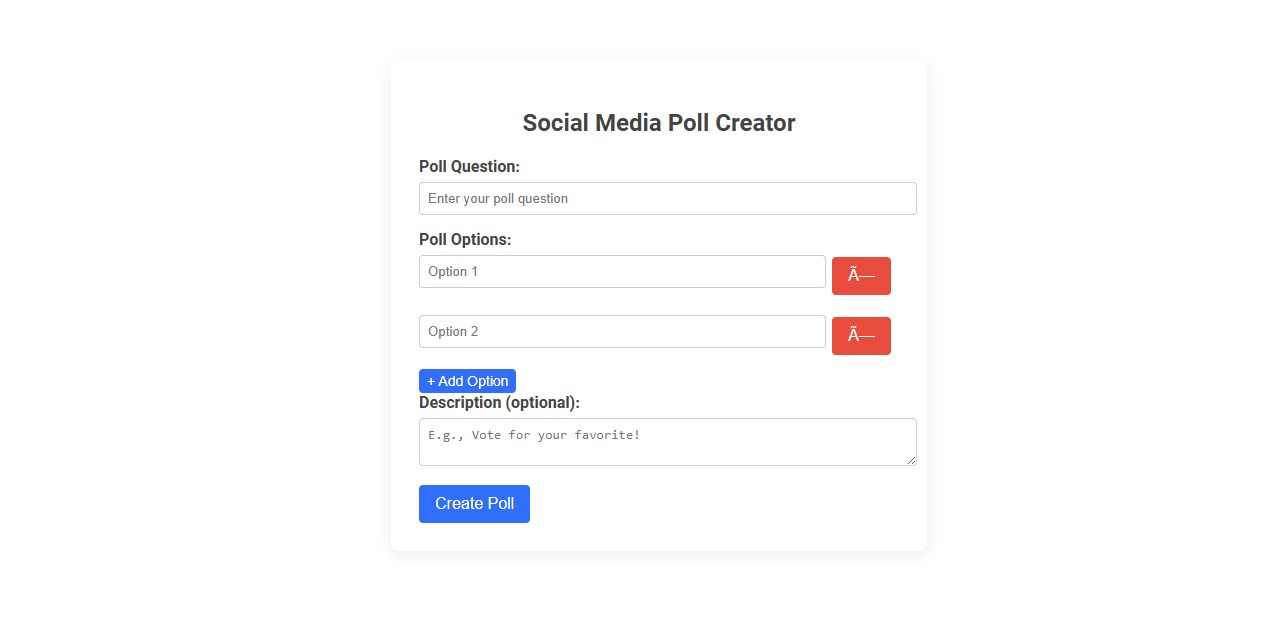This screenshot has width=1278, height=641.
Task: Select the red delete button beside first option
Action: click(861, 276)
